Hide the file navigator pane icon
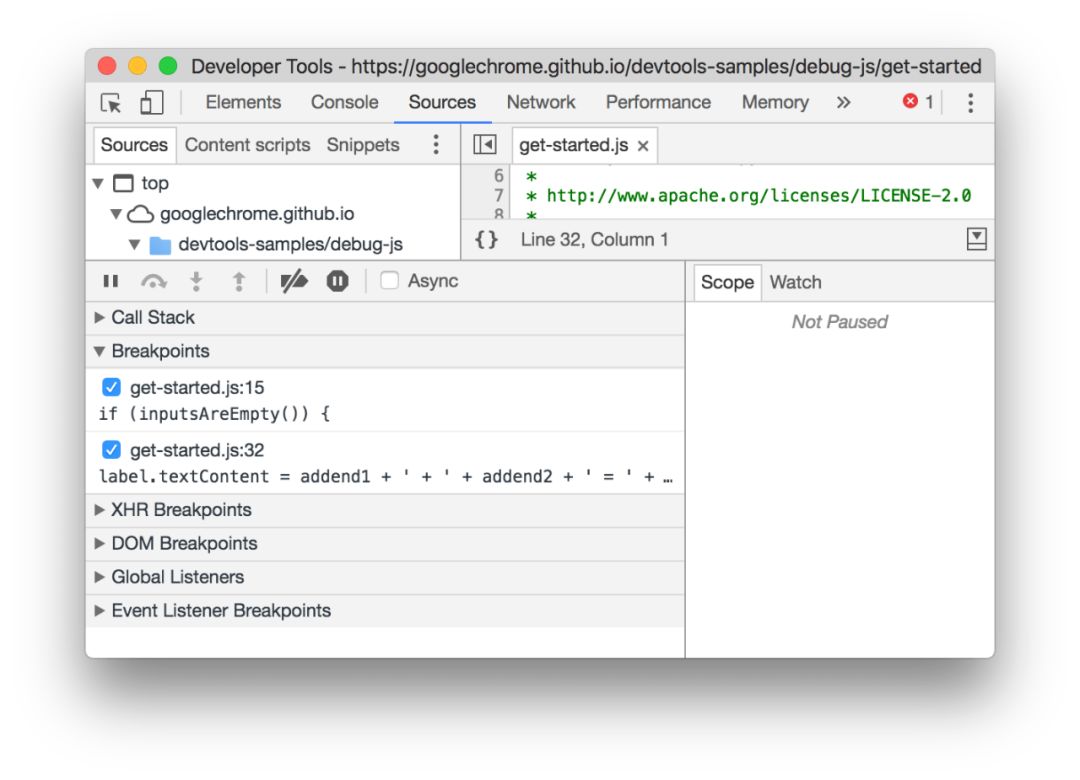Viewport: 1080px width, 780px height. (x=485, y=145)
